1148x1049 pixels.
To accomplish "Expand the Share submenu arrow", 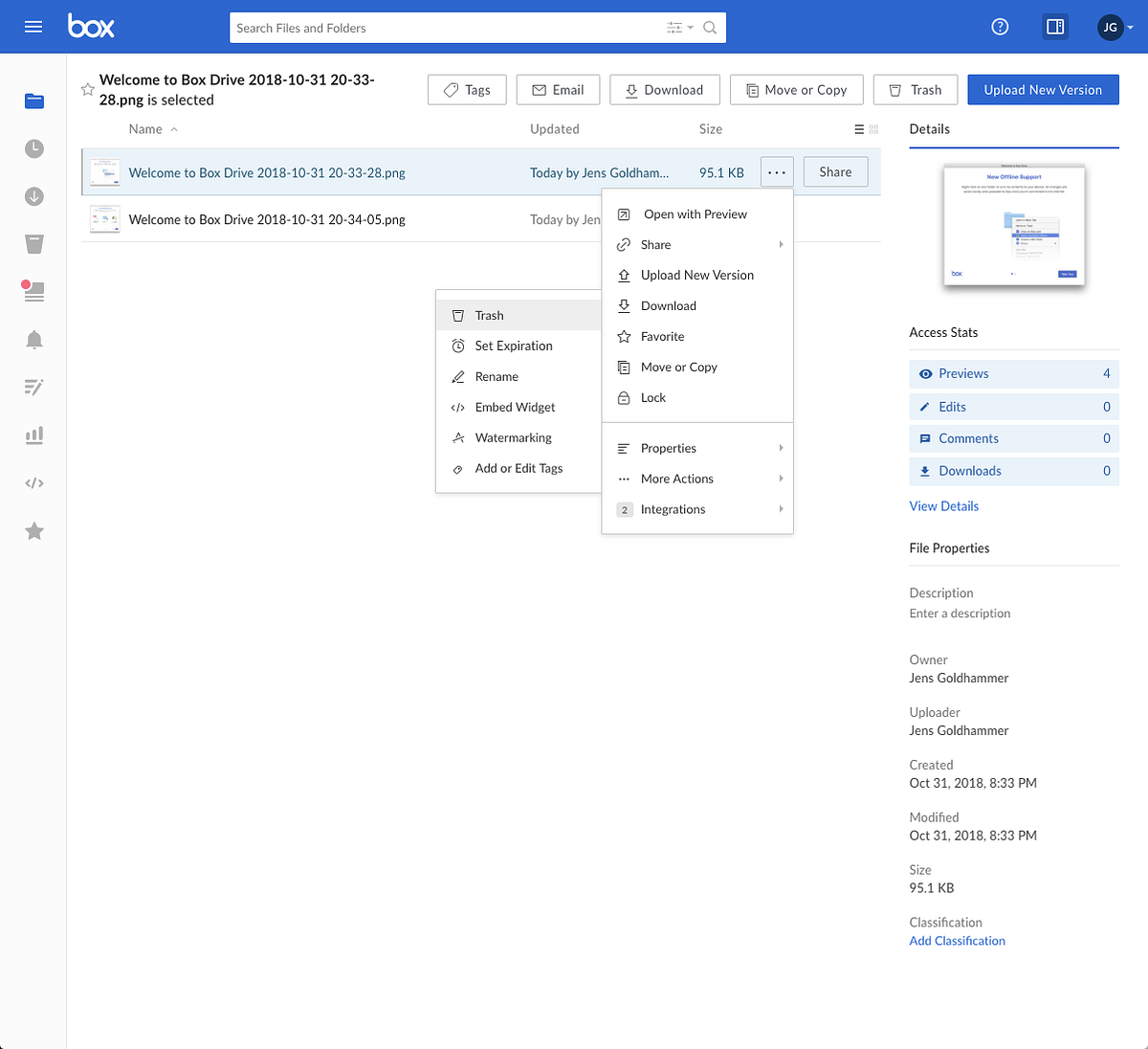I will (783, 244).
